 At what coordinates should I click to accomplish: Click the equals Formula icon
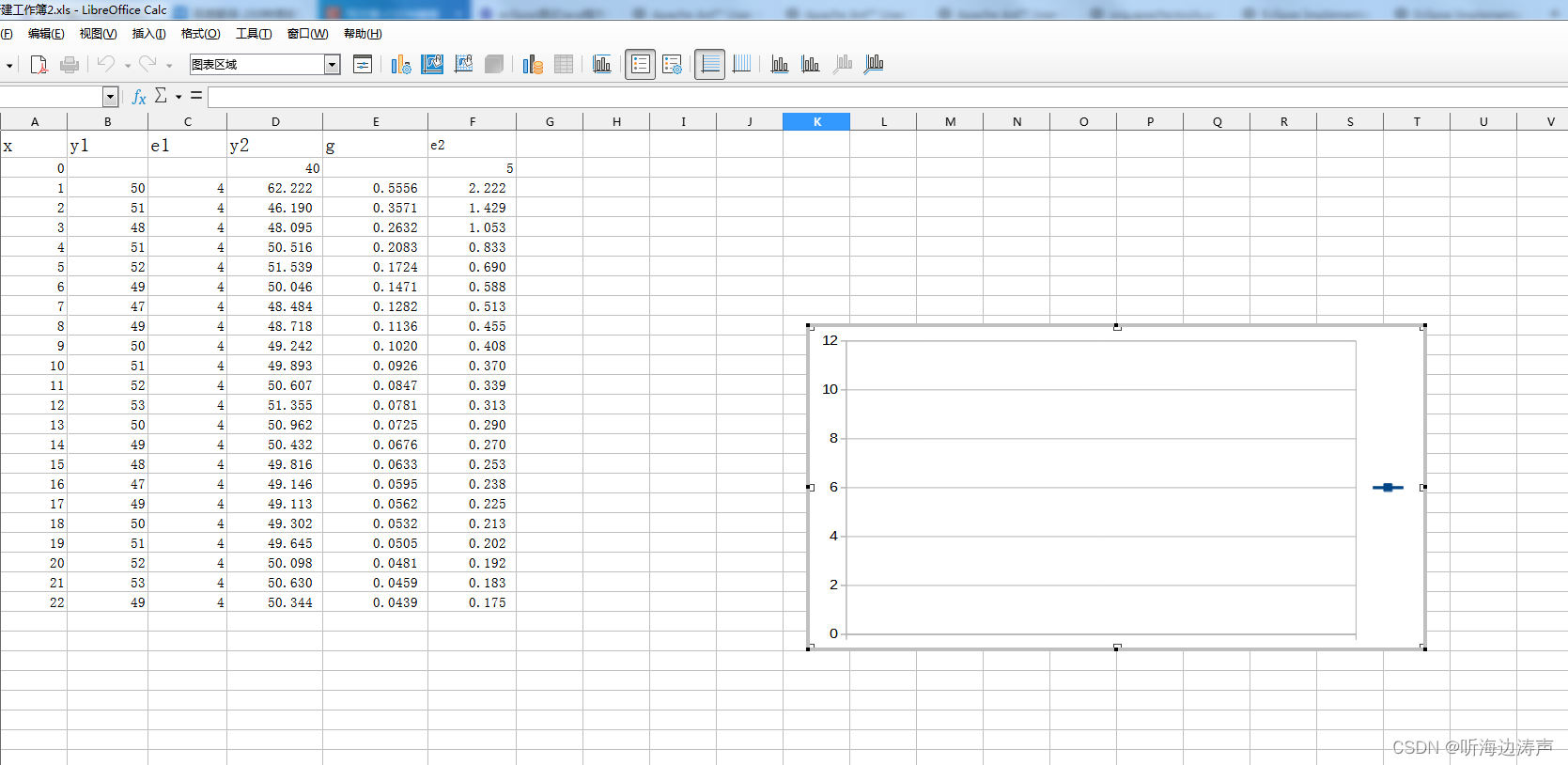pos(196,96)
